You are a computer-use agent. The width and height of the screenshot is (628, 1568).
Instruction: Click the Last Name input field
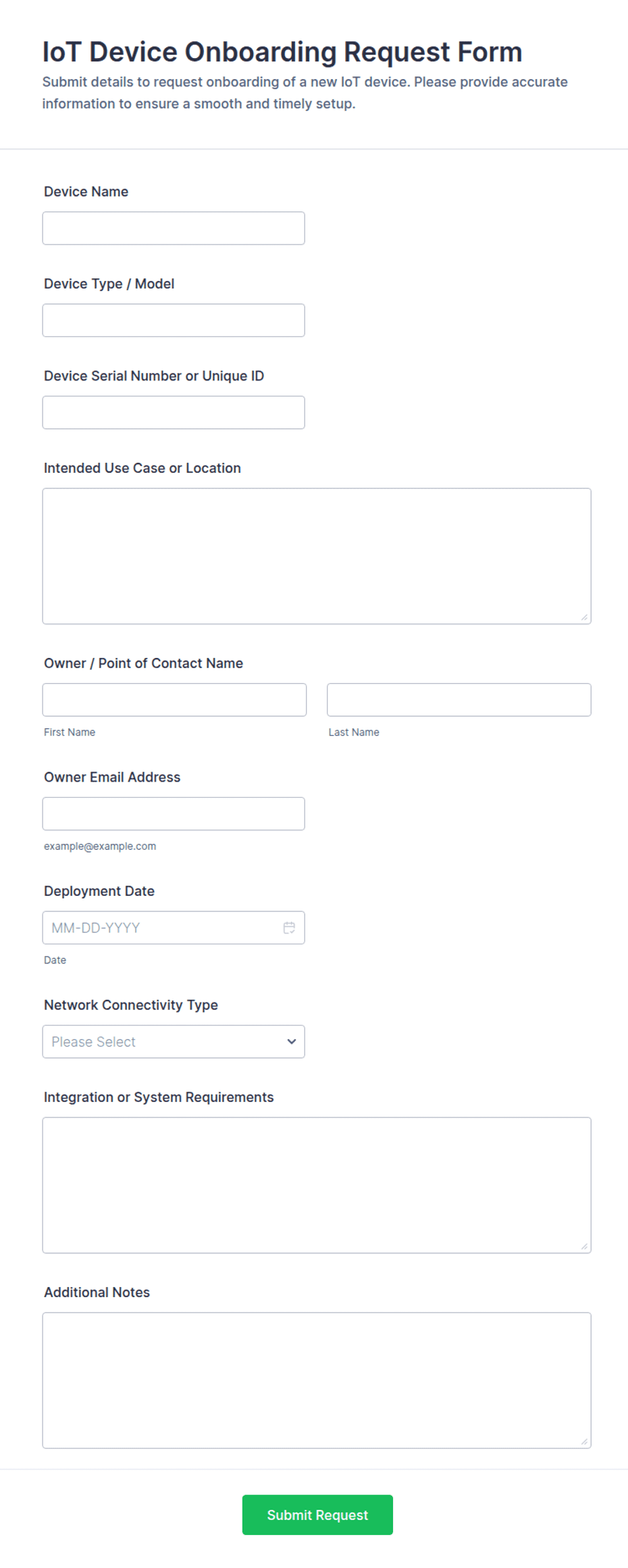459,699
